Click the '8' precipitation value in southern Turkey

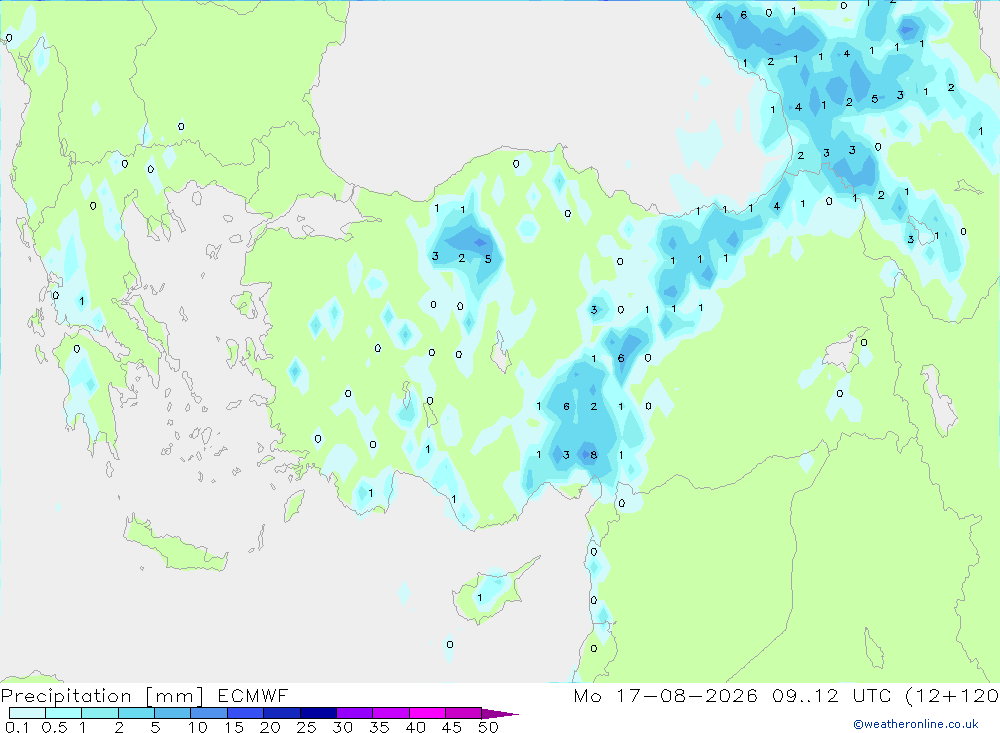click(x=594, y=455)
